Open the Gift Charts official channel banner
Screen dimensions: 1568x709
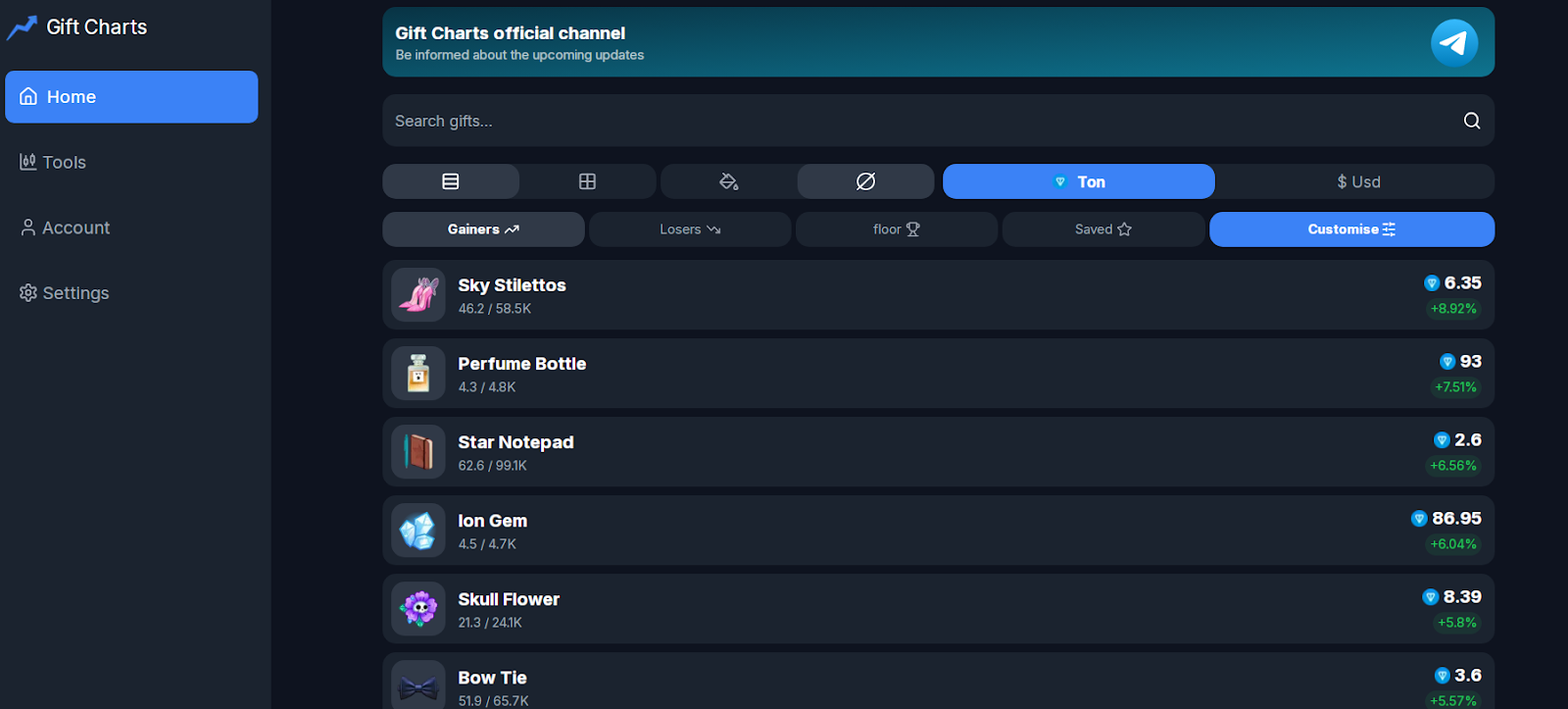click(939, 42)
